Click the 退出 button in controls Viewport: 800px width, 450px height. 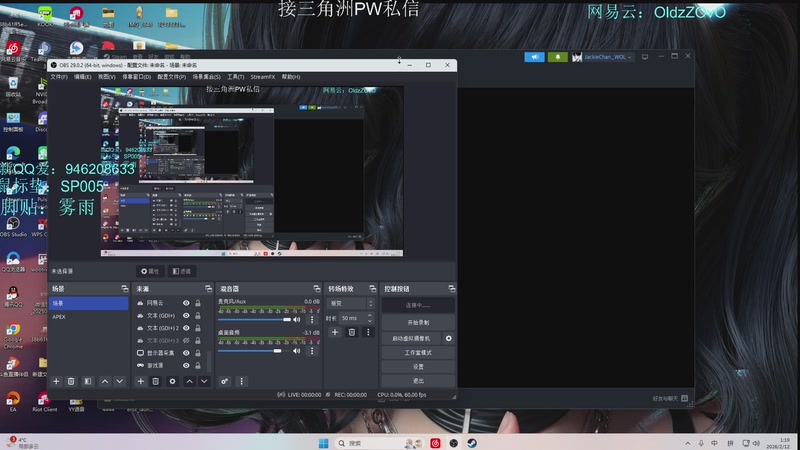[418, 381]
